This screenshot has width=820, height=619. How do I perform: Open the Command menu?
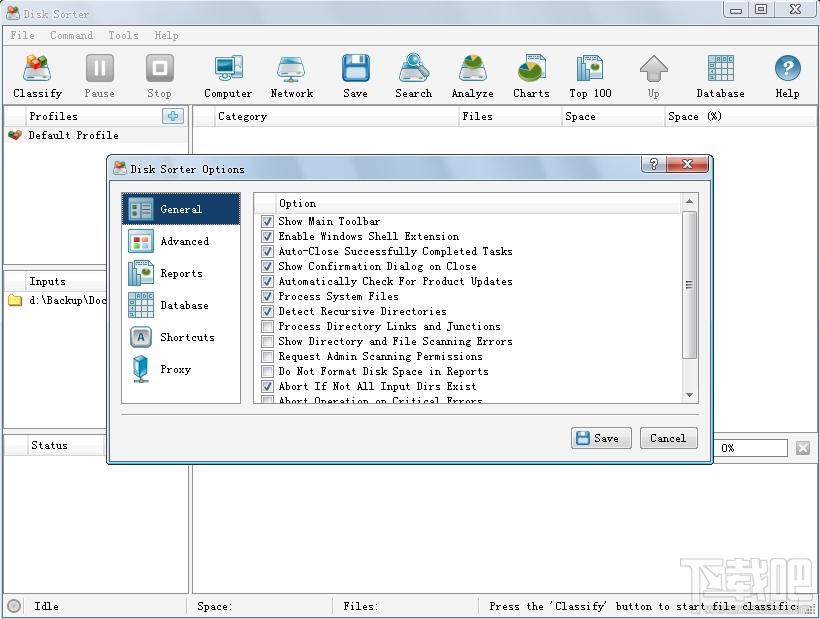pyautogui.click(x=72, y=35)
